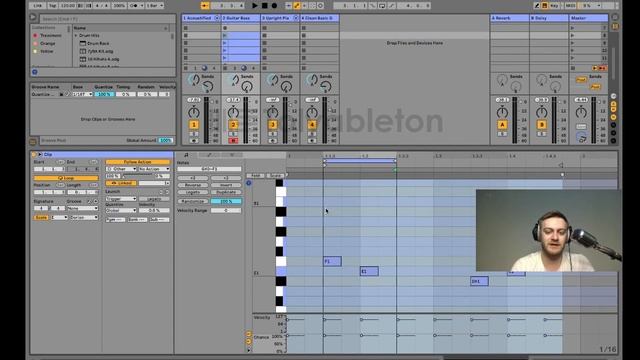This screenshot has width=640, height=360.
Task: Select the D#1 note in piano roll
Action: tap(479, 281)
